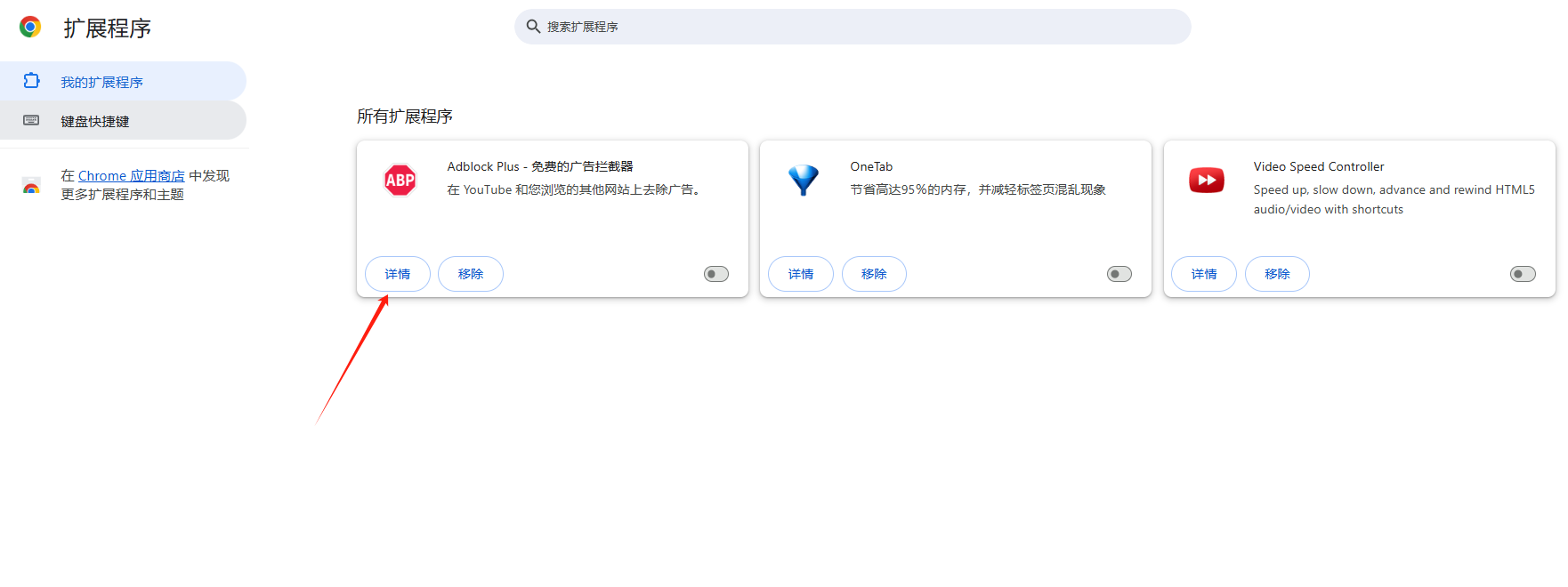The width and height of the screenshot is (1568, 587).
Task: Click the 扩展程序 page title
Action: click(x=108, y=28)
